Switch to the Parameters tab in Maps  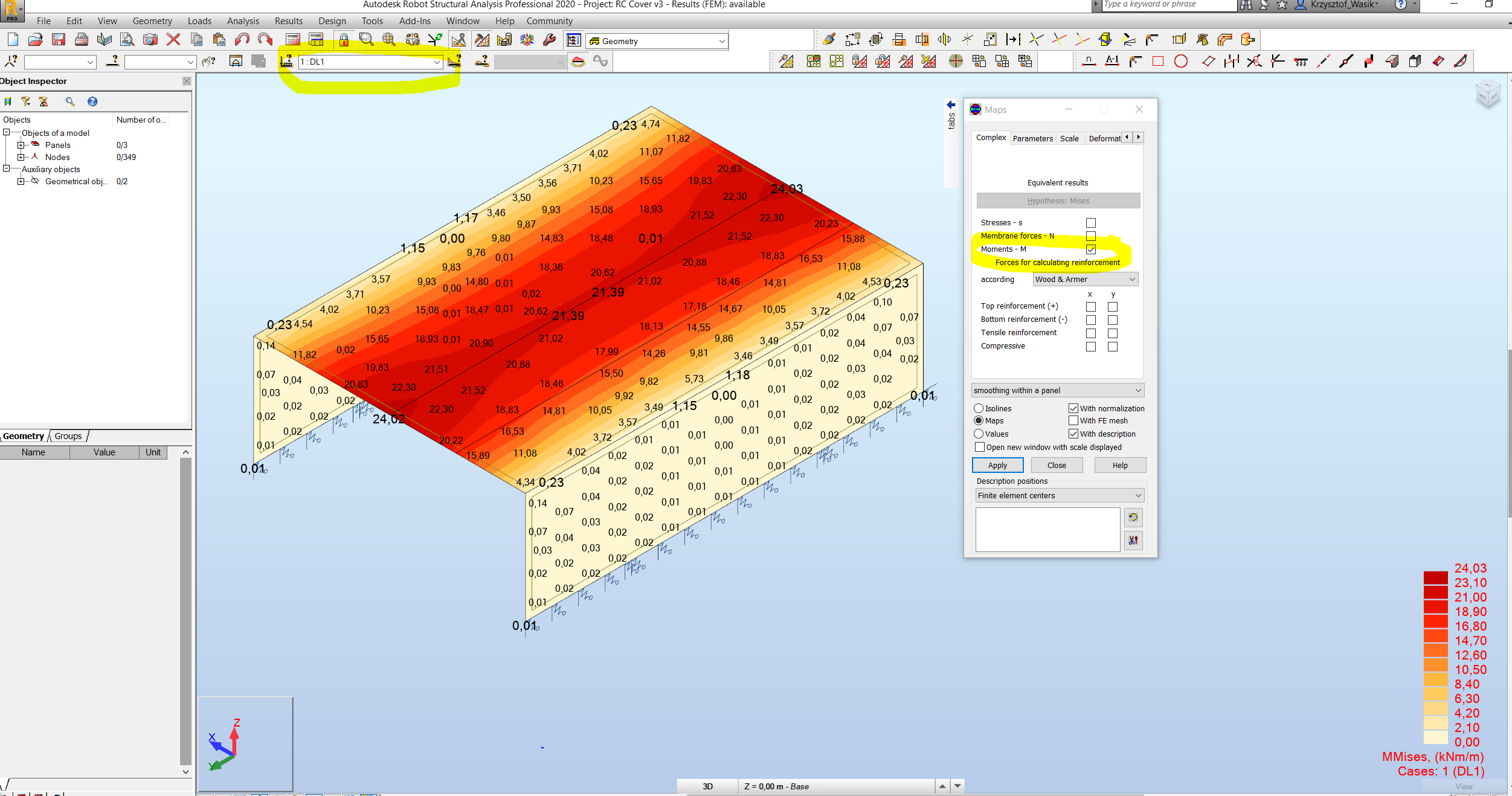point(1033,138)
